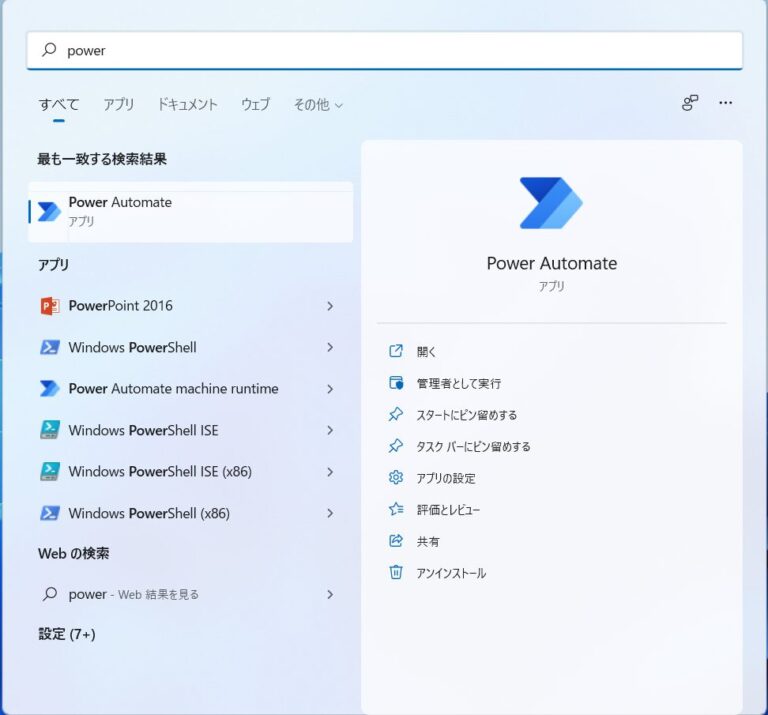The image size is (768, 715).
Task: Click the Windows PowerShell (x86) icon
Action: coord(49,513)
